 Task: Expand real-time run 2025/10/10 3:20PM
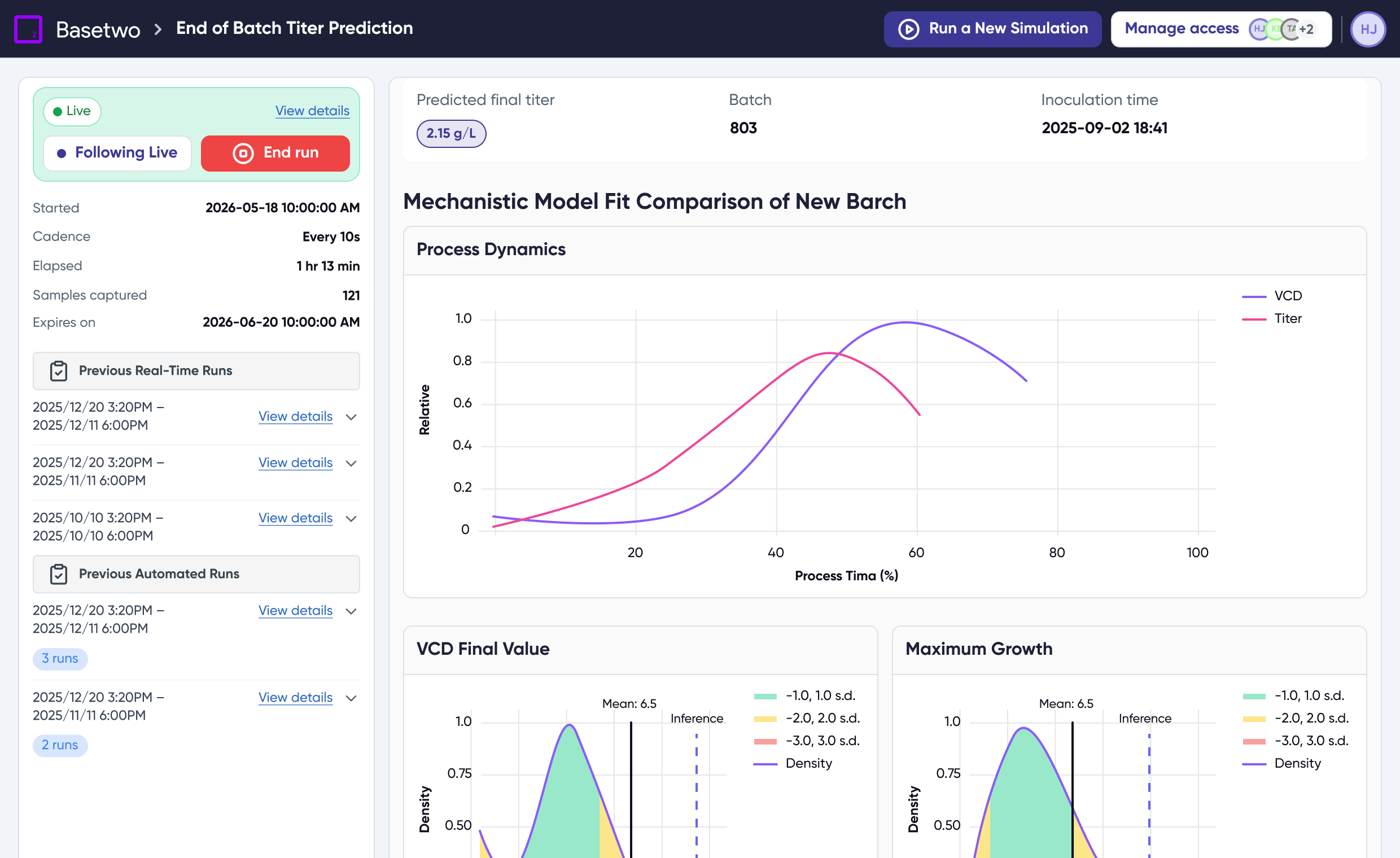click(352, 519)
